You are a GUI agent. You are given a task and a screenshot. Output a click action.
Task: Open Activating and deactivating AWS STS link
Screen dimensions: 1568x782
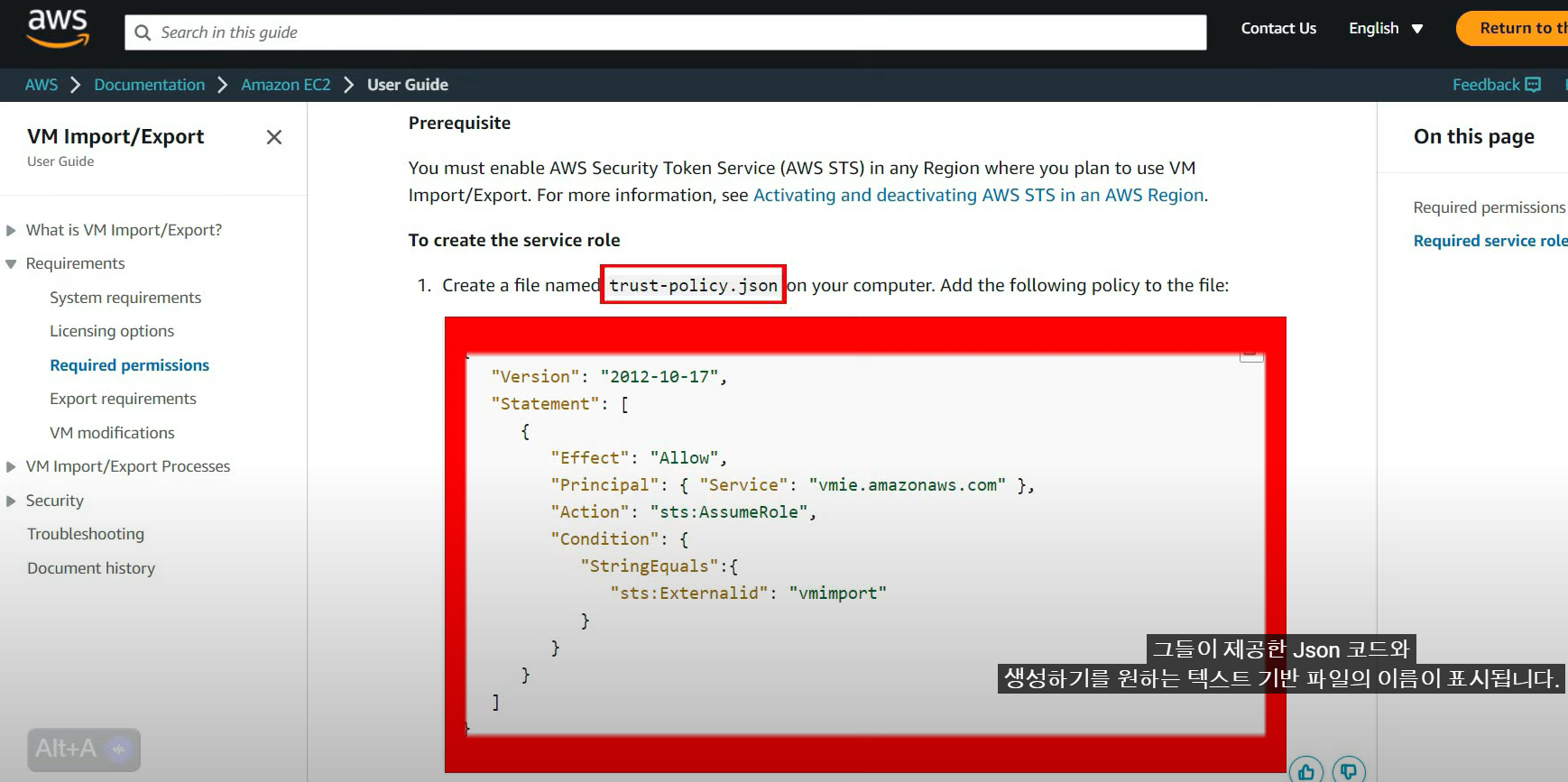[x=979, y=195]
